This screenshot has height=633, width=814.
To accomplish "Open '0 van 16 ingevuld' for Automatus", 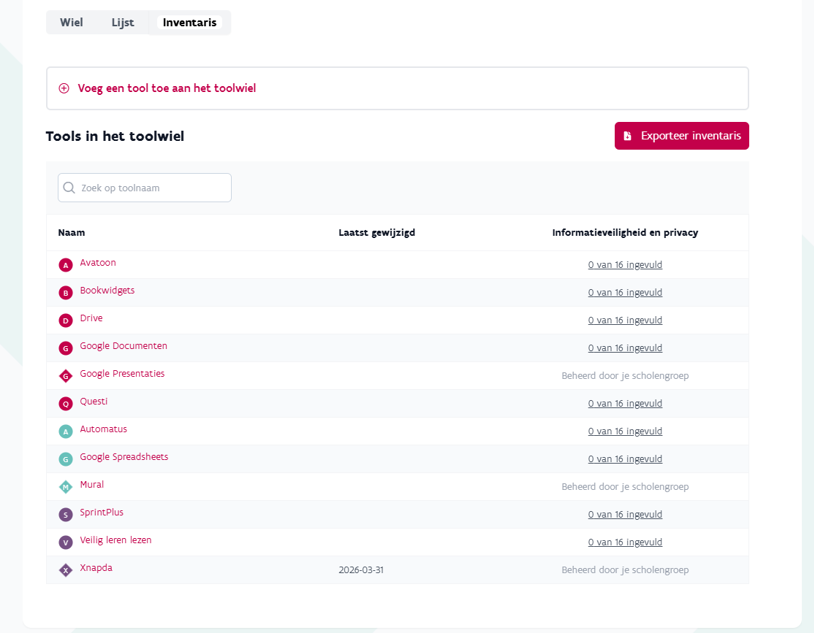I will pos(625,431).
